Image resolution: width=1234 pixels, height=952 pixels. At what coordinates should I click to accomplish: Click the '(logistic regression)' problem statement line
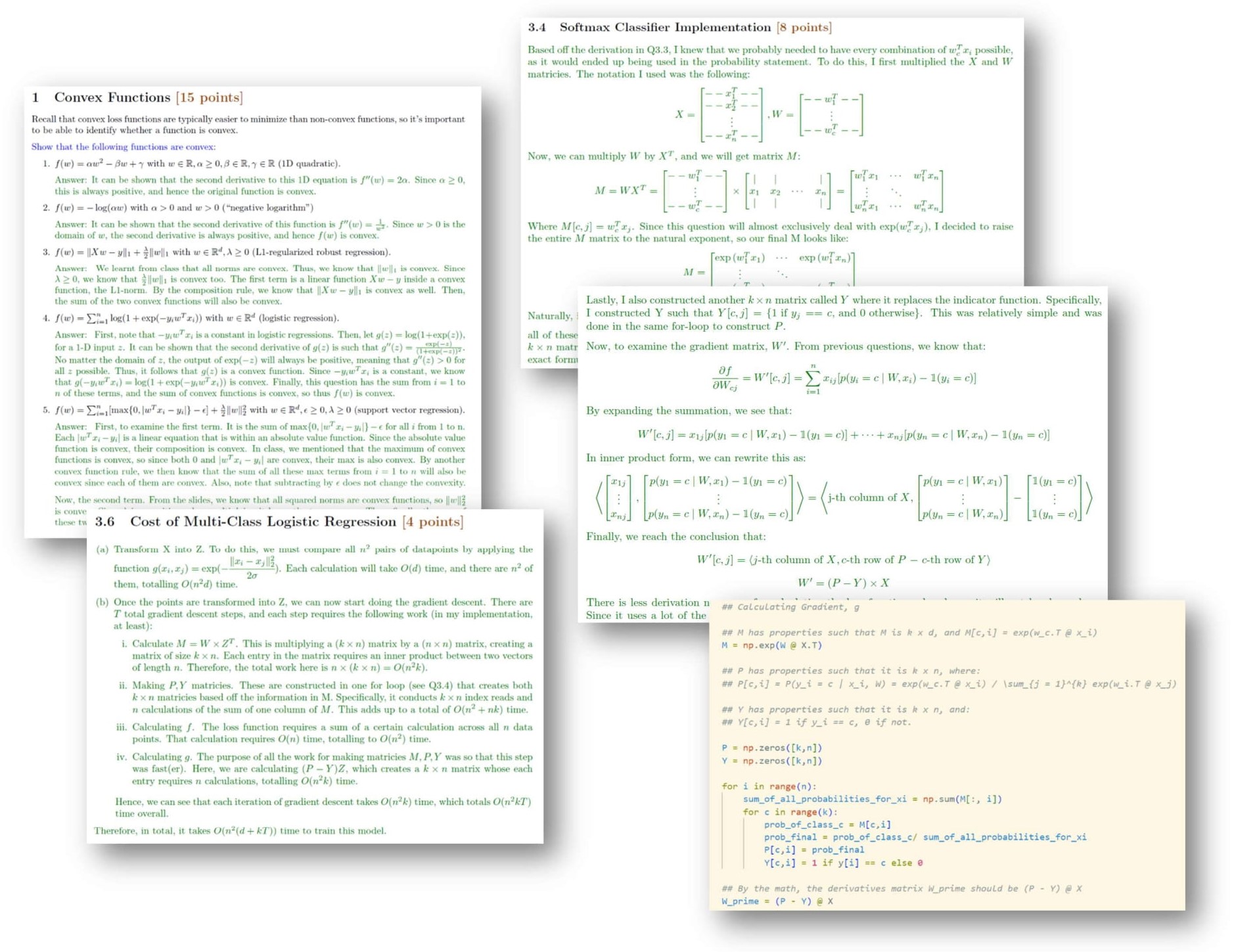click(191, 317)
